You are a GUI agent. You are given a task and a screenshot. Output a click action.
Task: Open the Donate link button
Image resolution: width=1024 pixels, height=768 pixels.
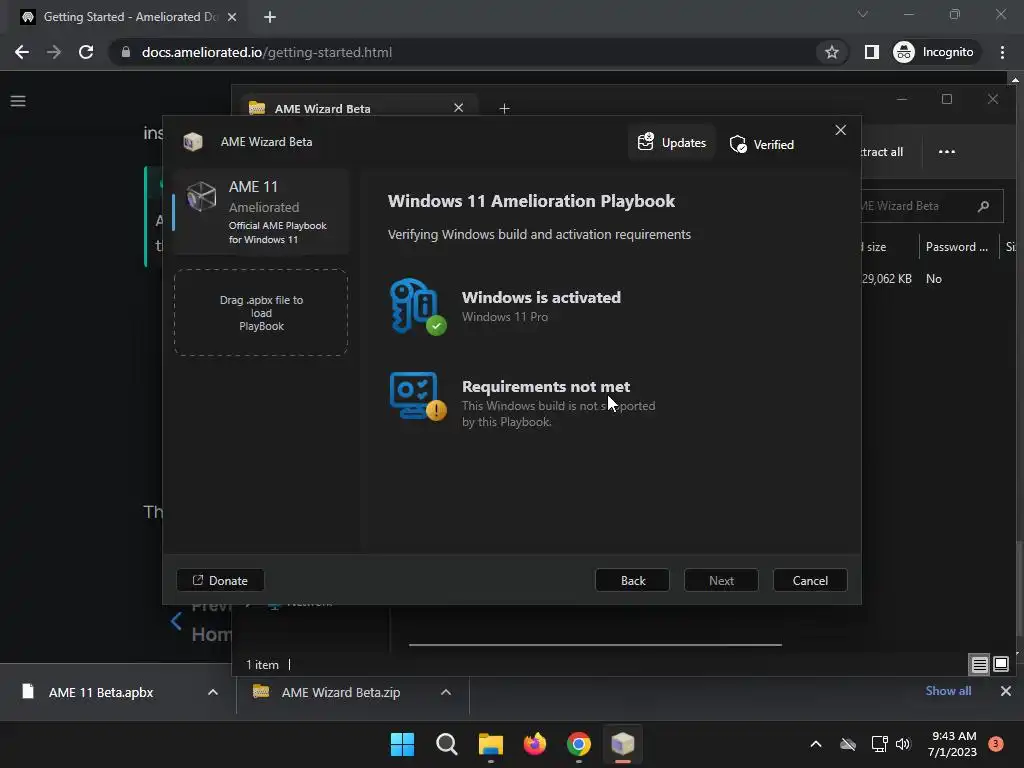pyautogui.click(x=220, y=580)
